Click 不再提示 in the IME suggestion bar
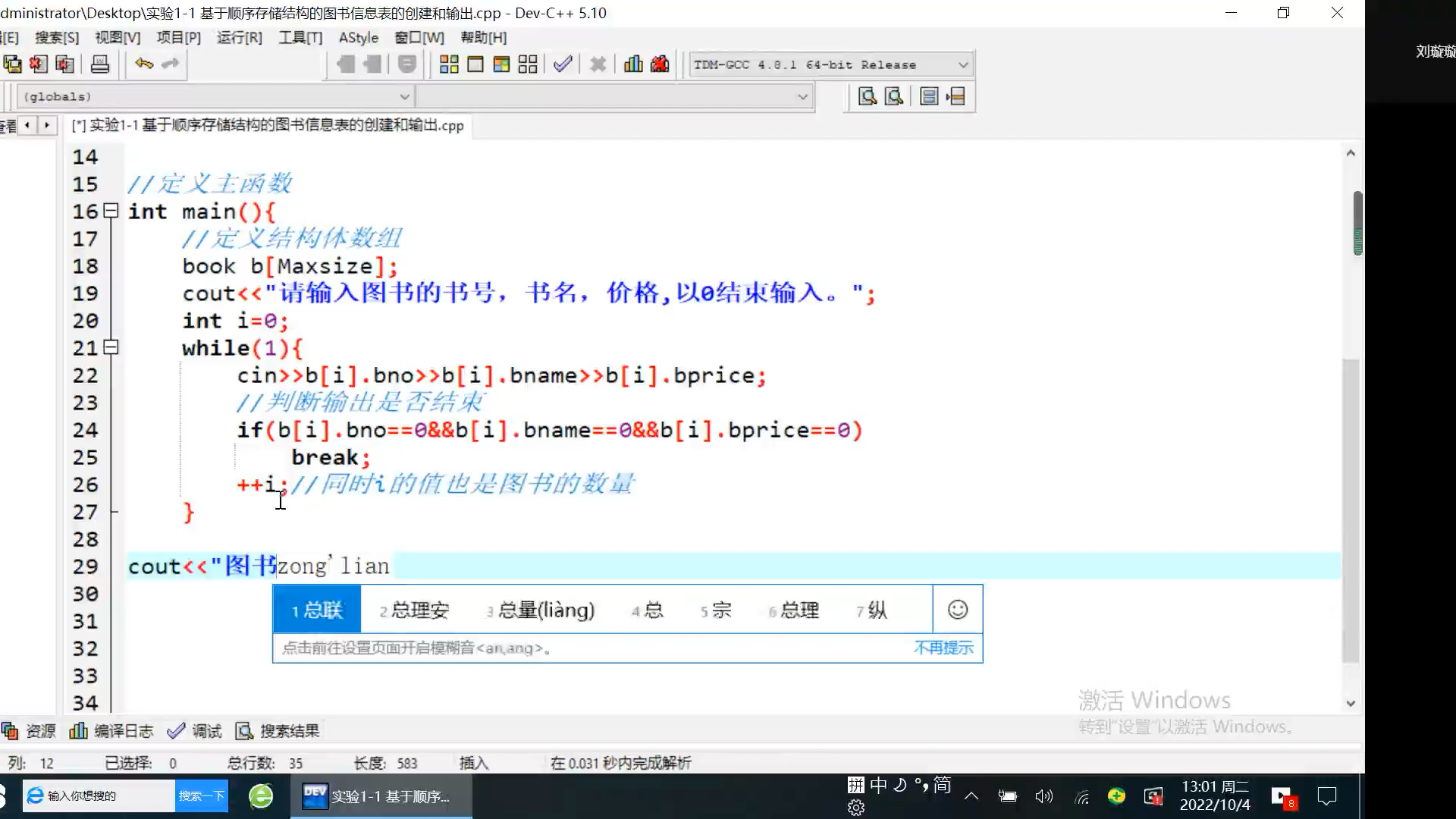The image size is (1456, 819). 943,648
